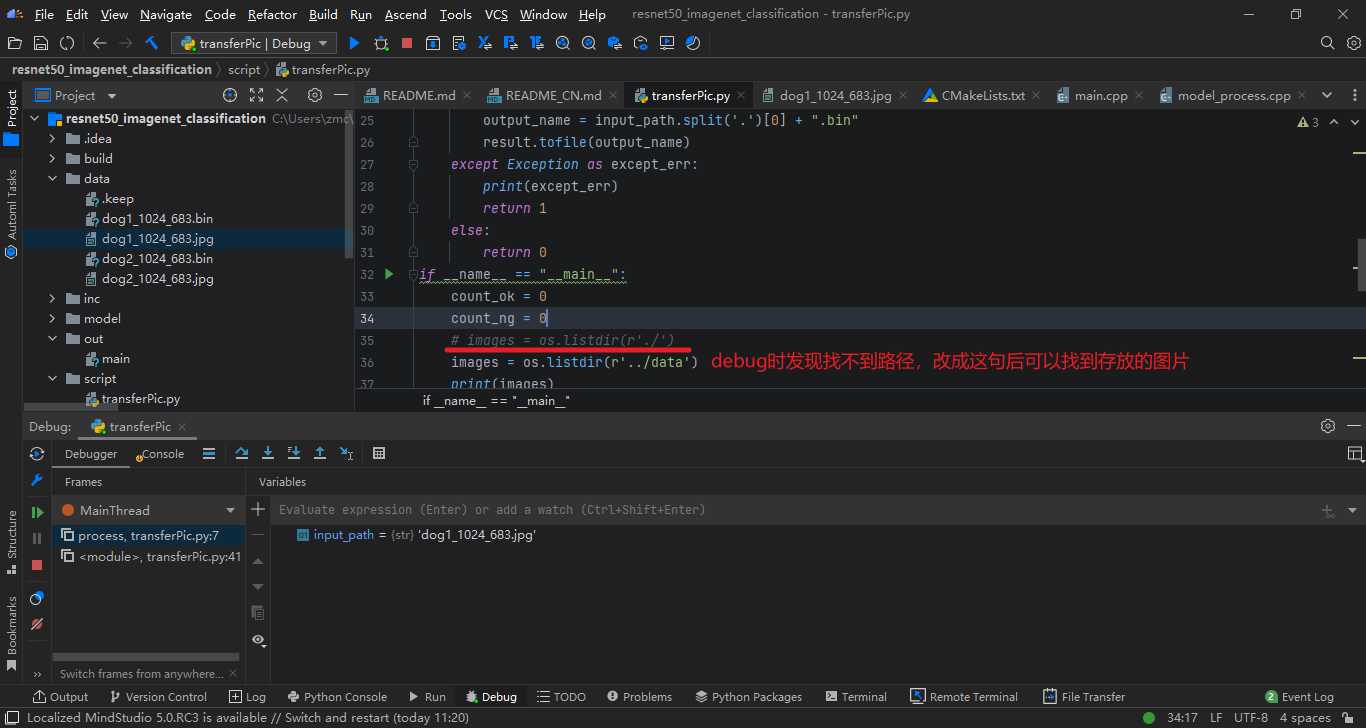Screen dimensions: 1366x728
Task: Click the Open folder toolbar icon
Action: (14, 43)
